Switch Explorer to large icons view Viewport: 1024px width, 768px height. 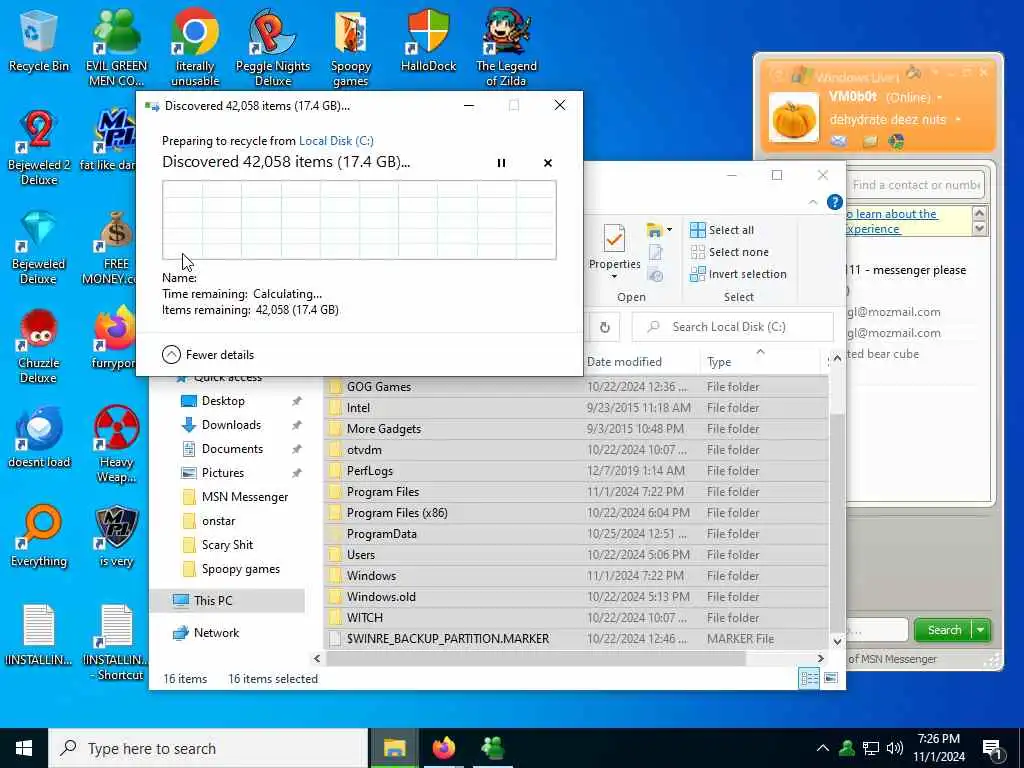(x=830, y=679)
